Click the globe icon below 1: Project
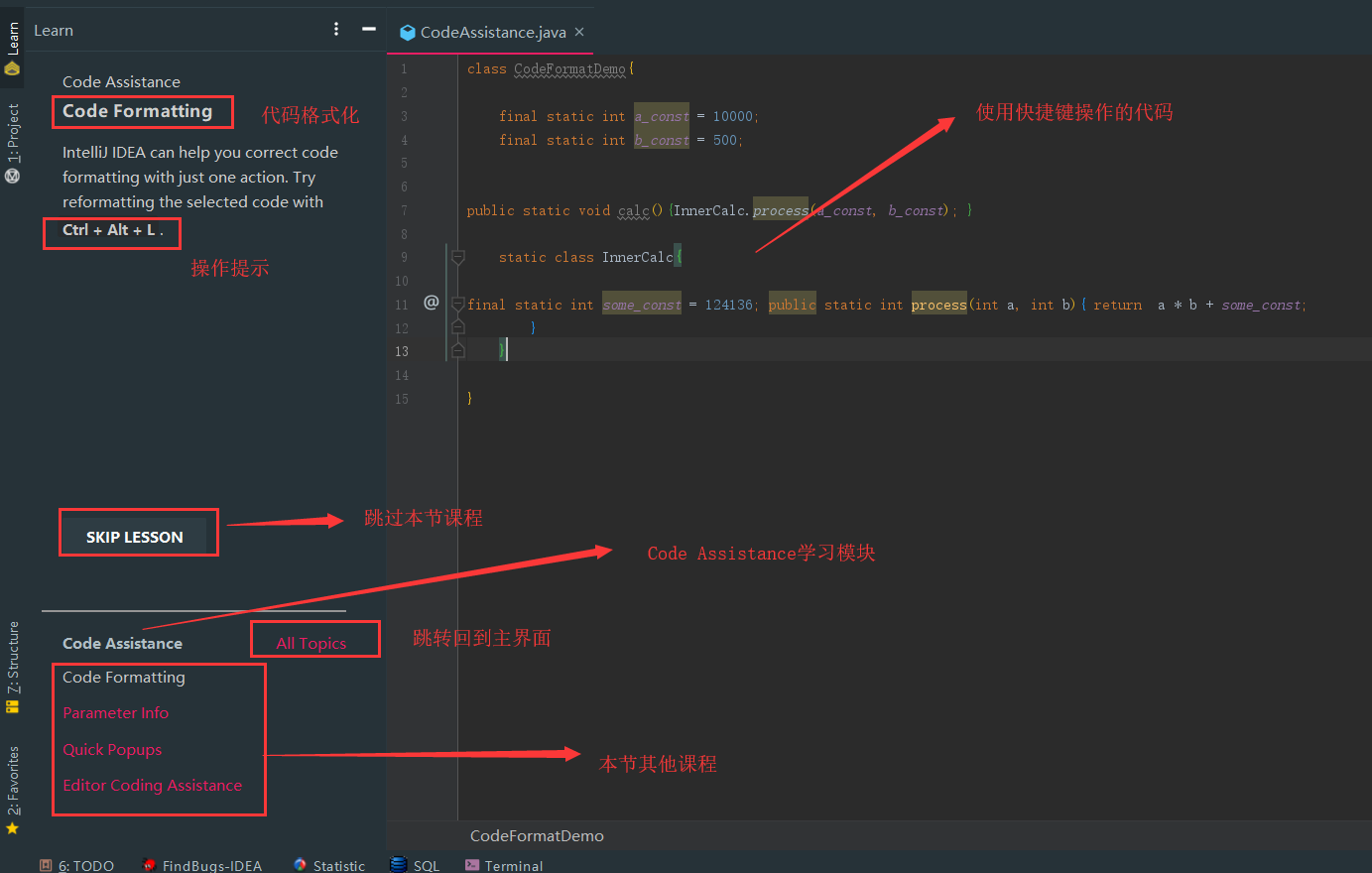 (13, 176)
